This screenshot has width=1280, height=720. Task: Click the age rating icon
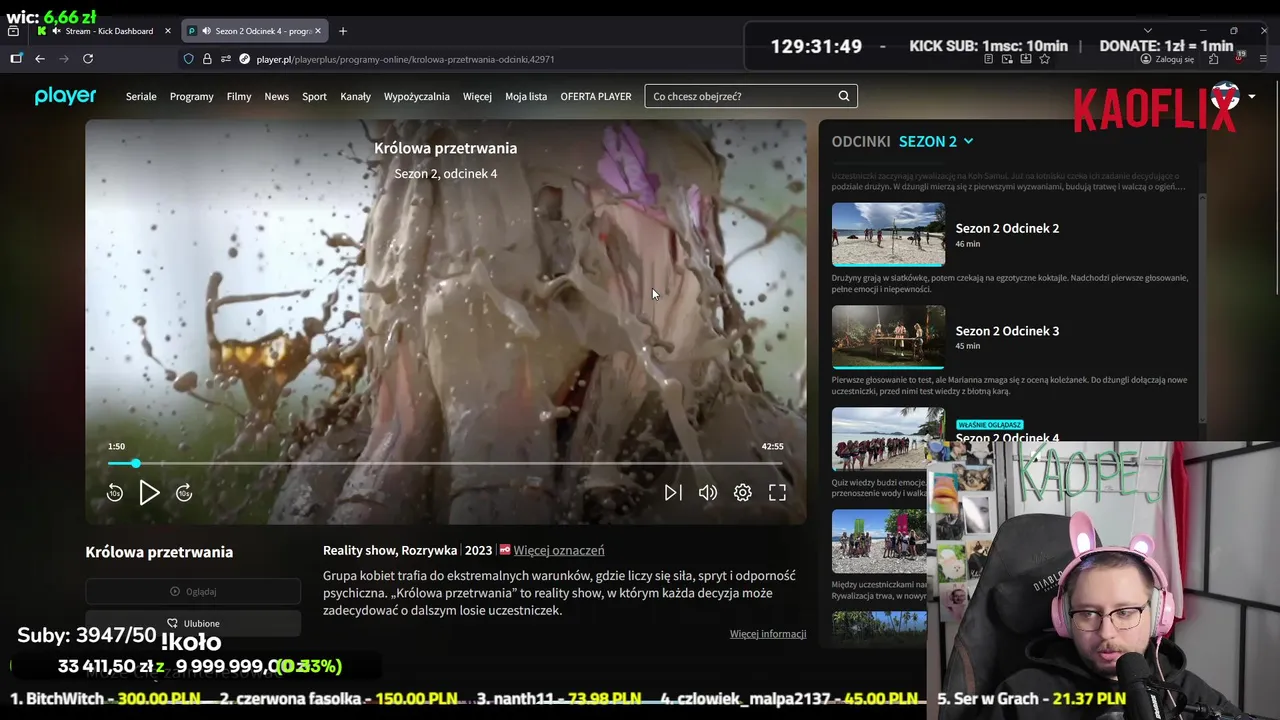point(505,550)
